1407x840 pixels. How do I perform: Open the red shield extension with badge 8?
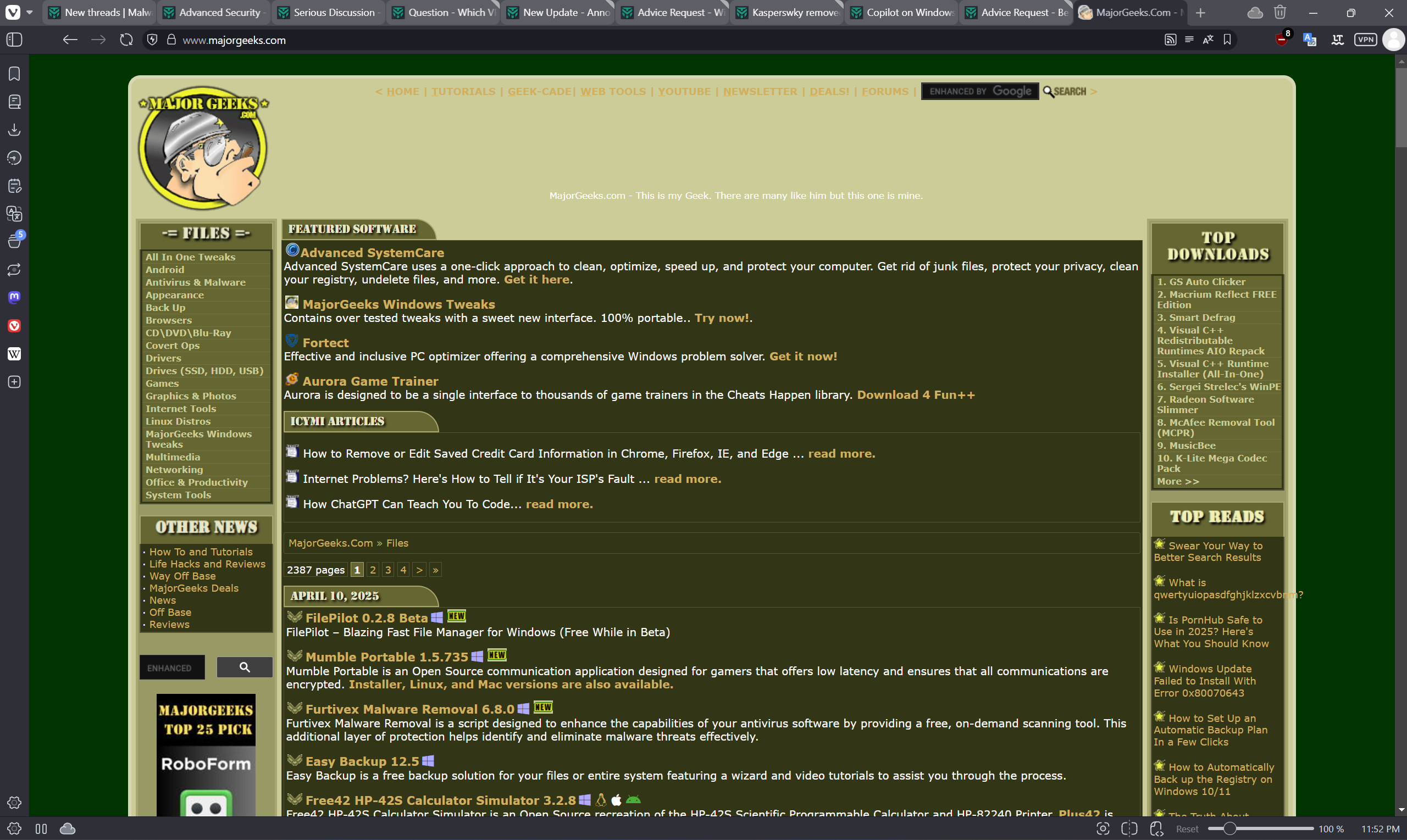[x=1282, y=39]
